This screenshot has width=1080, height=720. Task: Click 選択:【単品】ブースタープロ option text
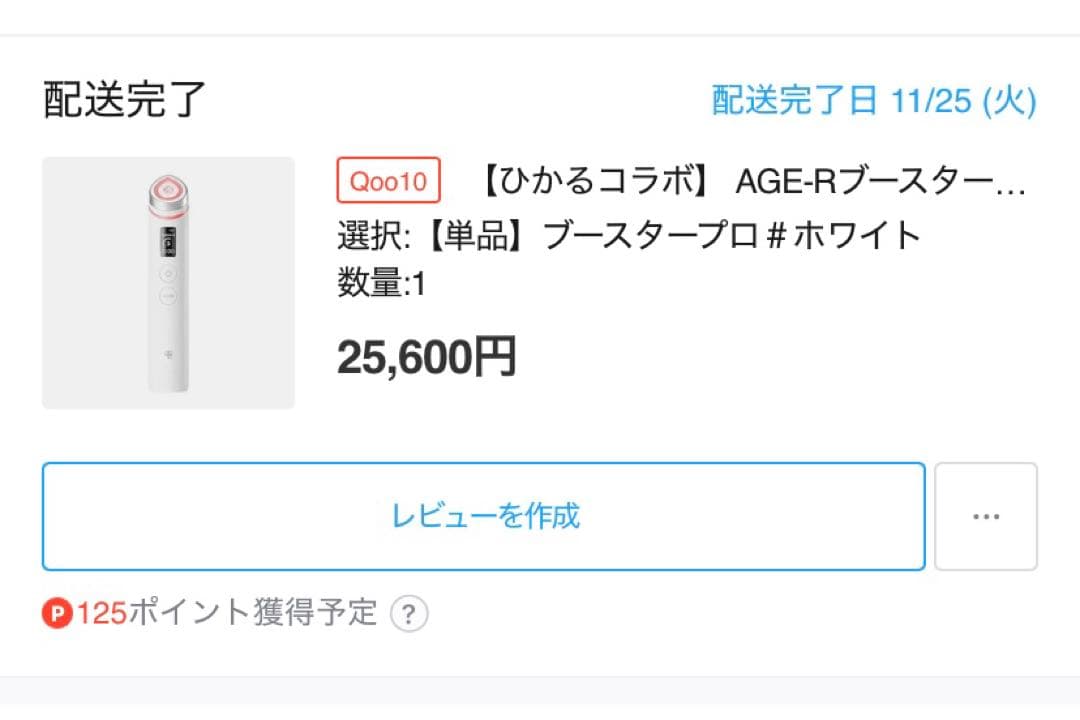(x=630, y=234)
